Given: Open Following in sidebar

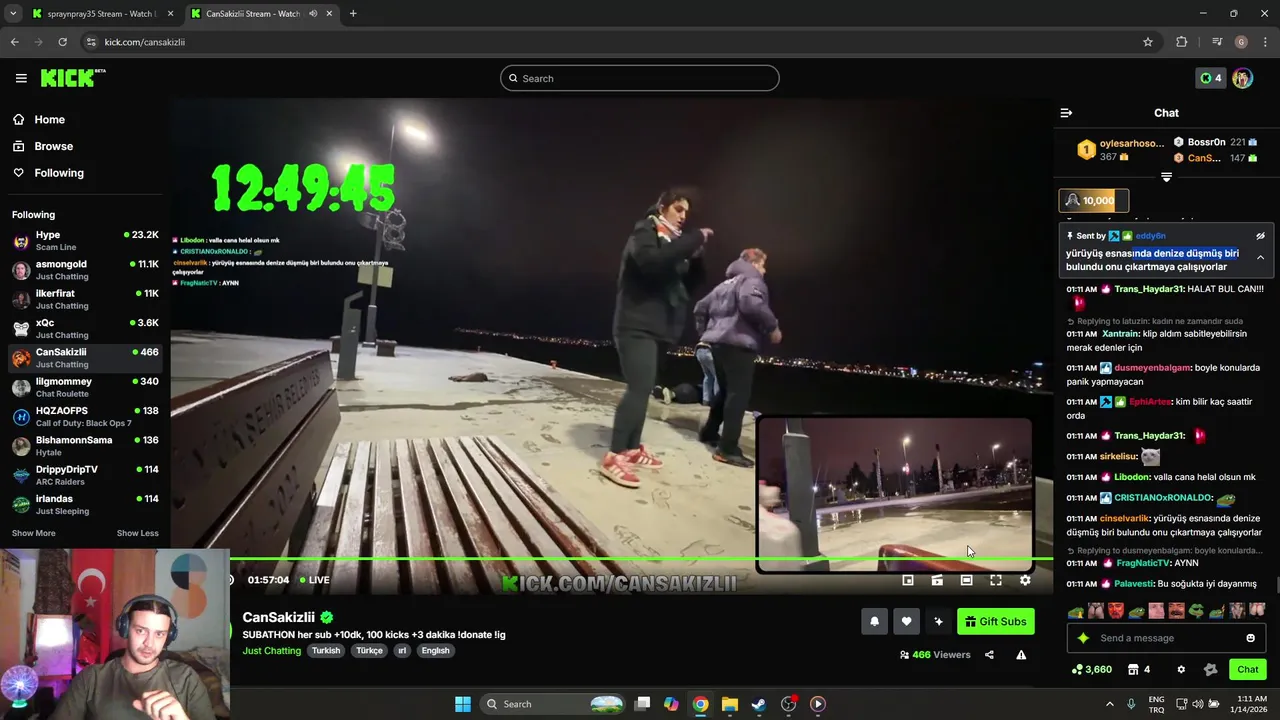Looking at the screenshot, I should pyautogui.click(x=85, y=173).
